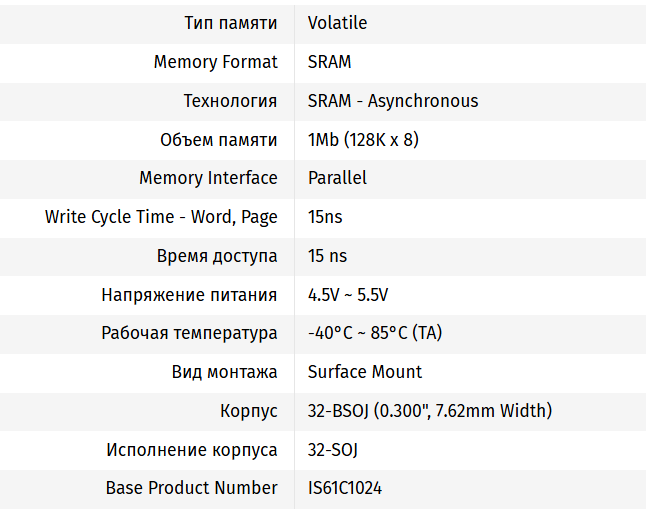Click "Write Cycle Time - Word, Page" label
Viewport: 646px width, 512px height.
161,217
